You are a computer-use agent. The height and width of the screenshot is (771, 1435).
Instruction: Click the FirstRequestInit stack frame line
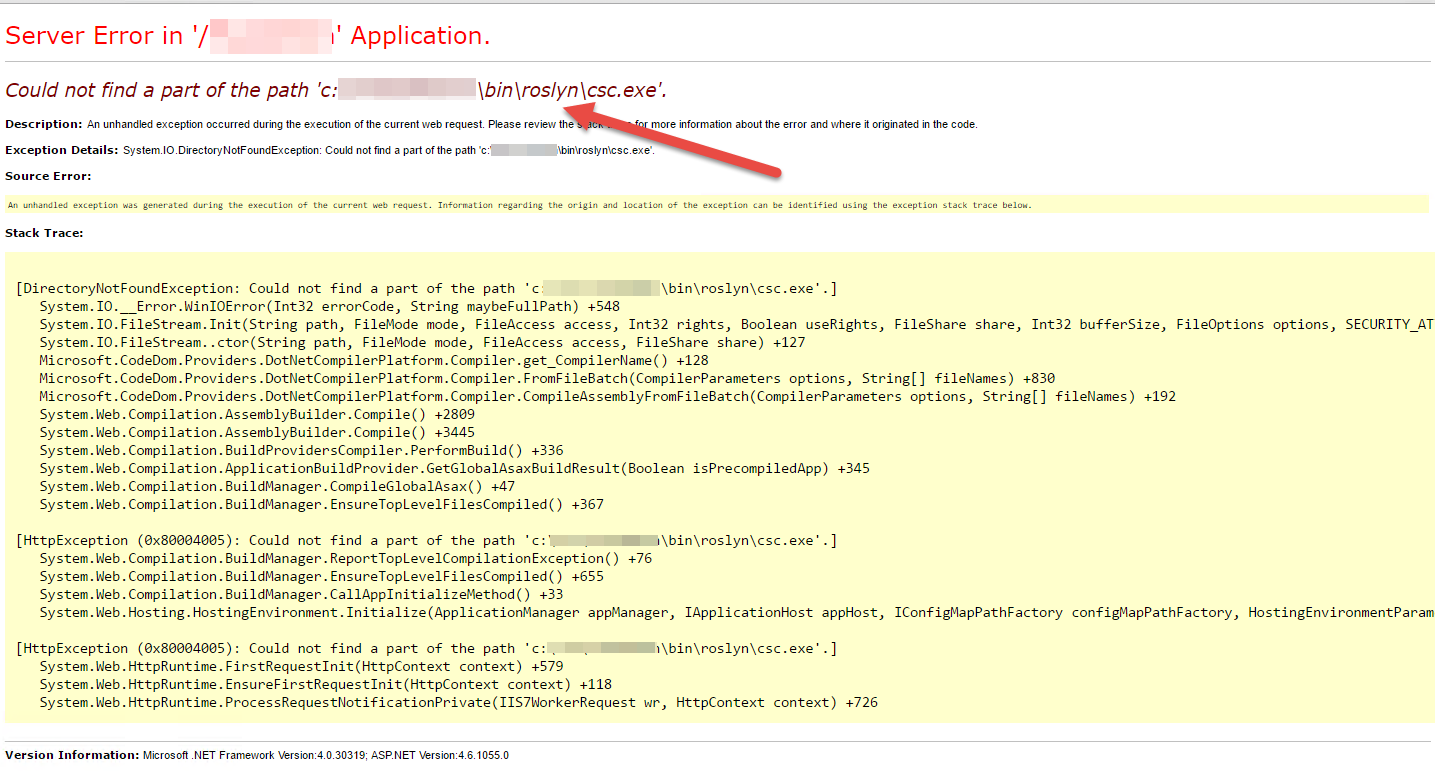(300, 666)
